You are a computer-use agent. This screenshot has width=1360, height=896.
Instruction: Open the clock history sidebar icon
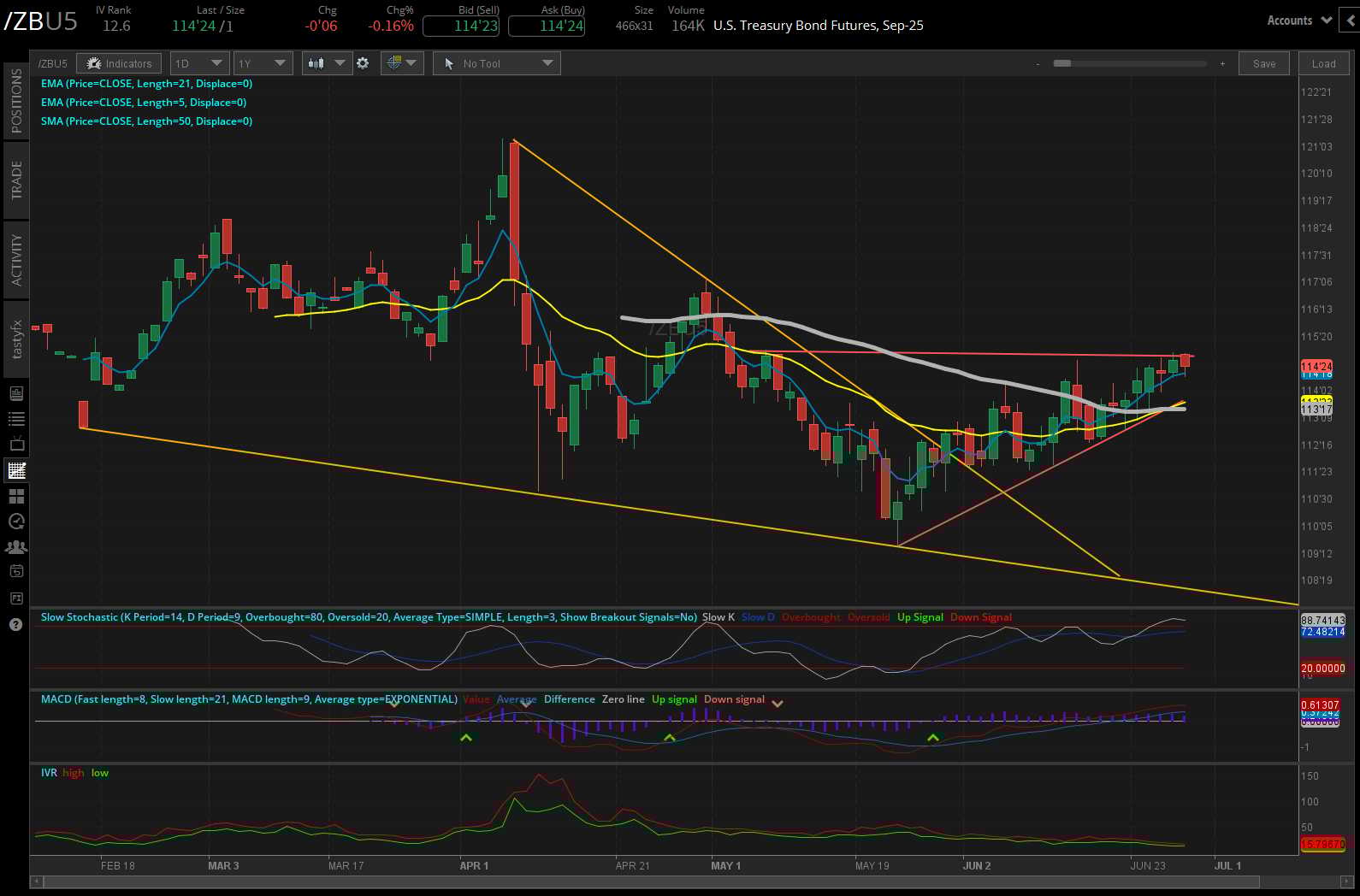[16, 522]
